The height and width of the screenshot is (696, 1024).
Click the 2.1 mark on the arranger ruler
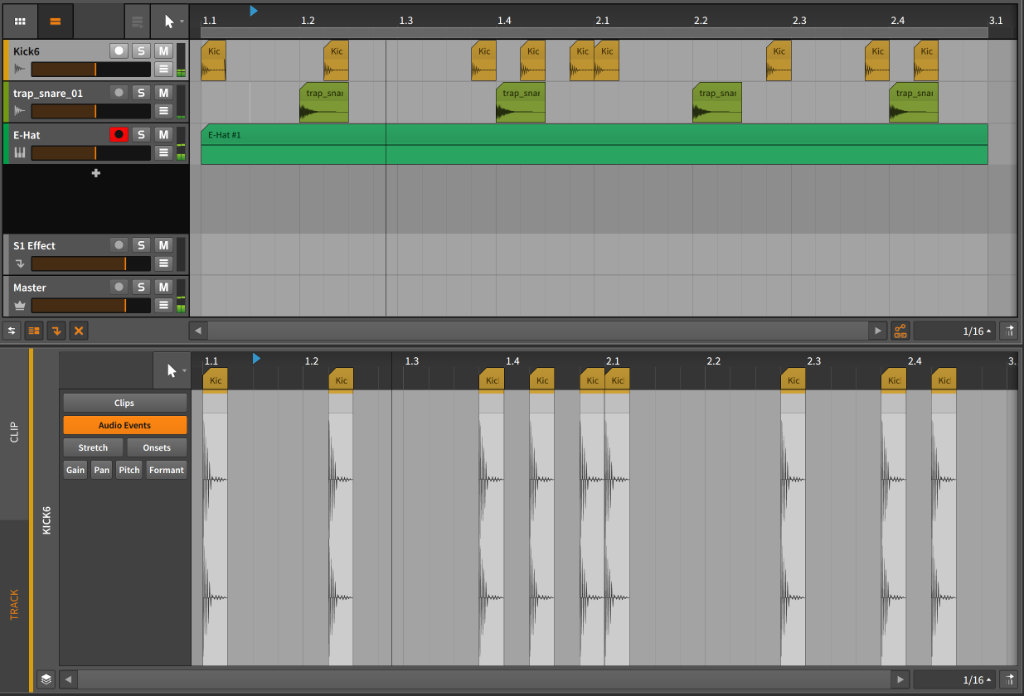click(x=602, y=20)
